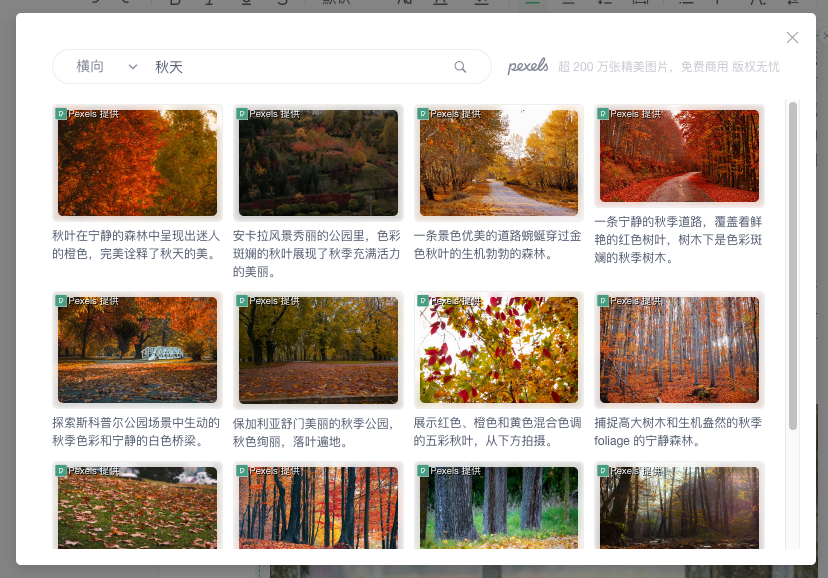Click Pexels 提供 badge on Shumen park image
This screenshot has height=578, width=828.
point(269,300)
